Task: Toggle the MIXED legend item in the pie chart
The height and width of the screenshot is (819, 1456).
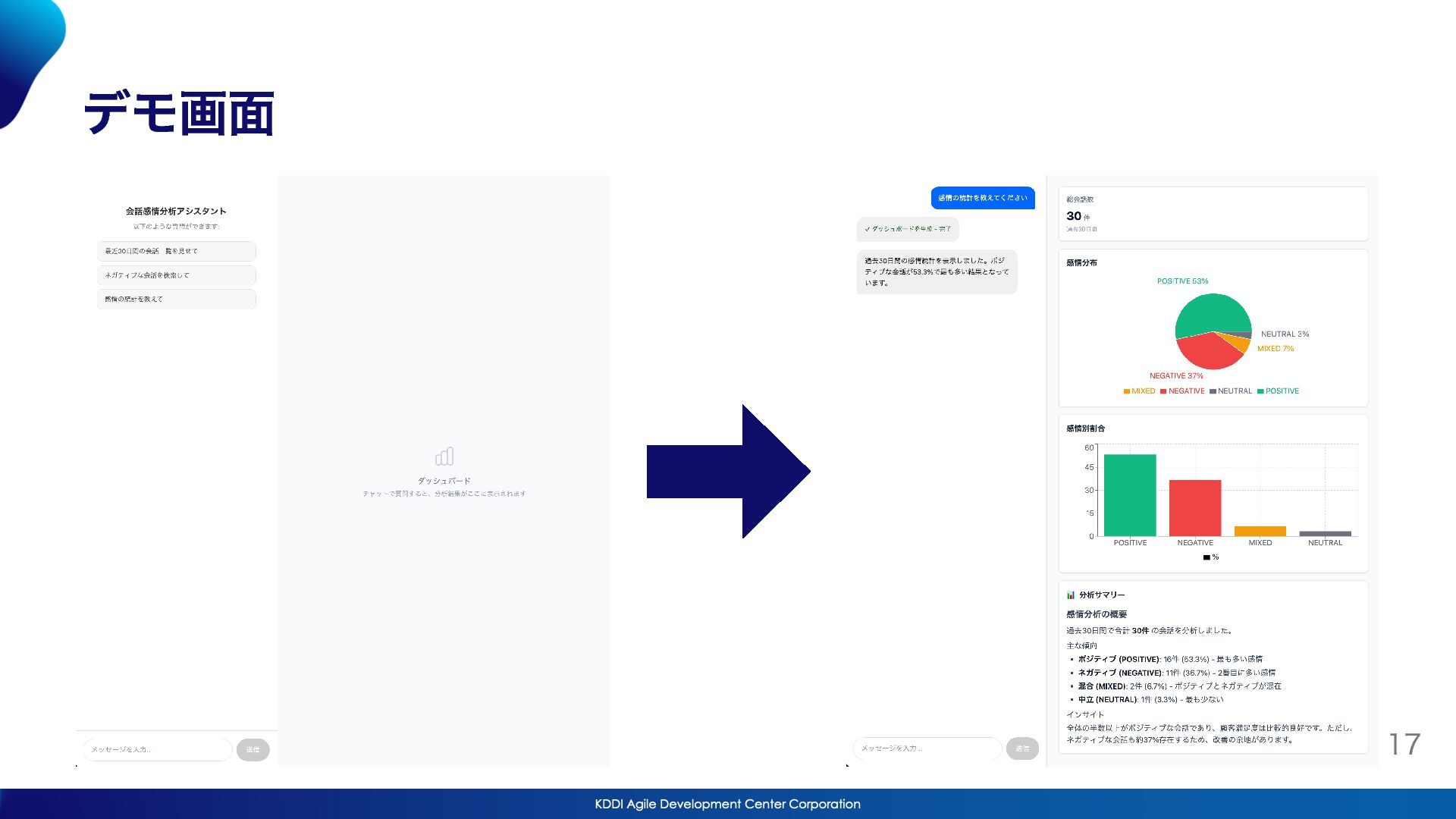Action: click(x=1139, y=391)
